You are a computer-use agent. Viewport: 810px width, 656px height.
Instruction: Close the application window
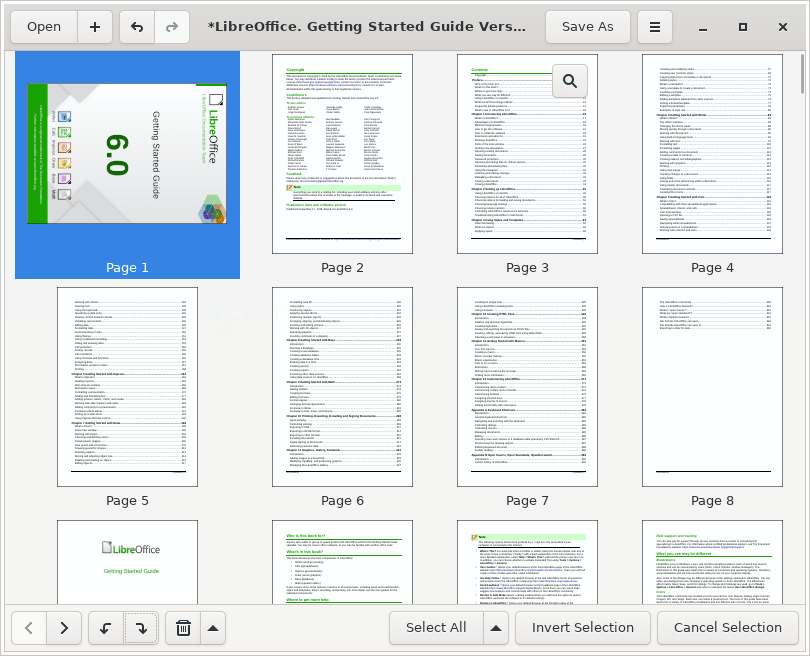coord(783,27)
